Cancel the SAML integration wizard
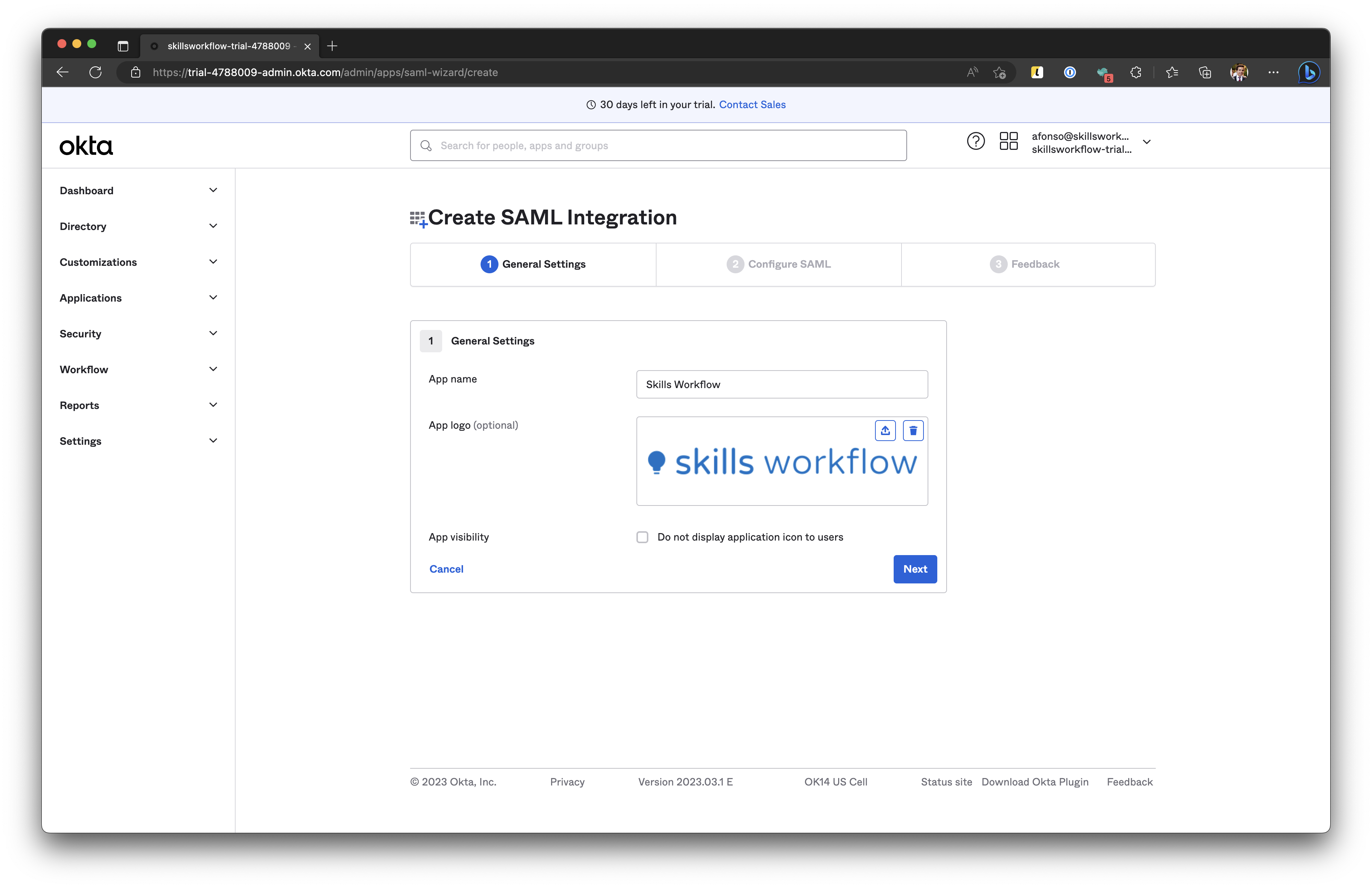This screenshot has height=888, width=1372. [446, 569]
